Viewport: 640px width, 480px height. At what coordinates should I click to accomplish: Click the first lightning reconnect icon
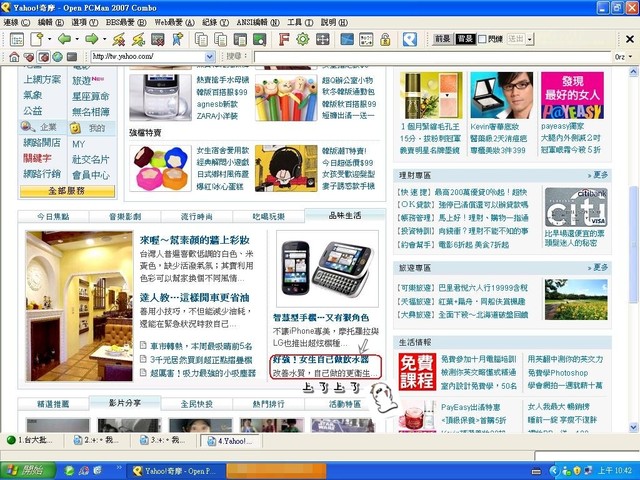(118, 39)
